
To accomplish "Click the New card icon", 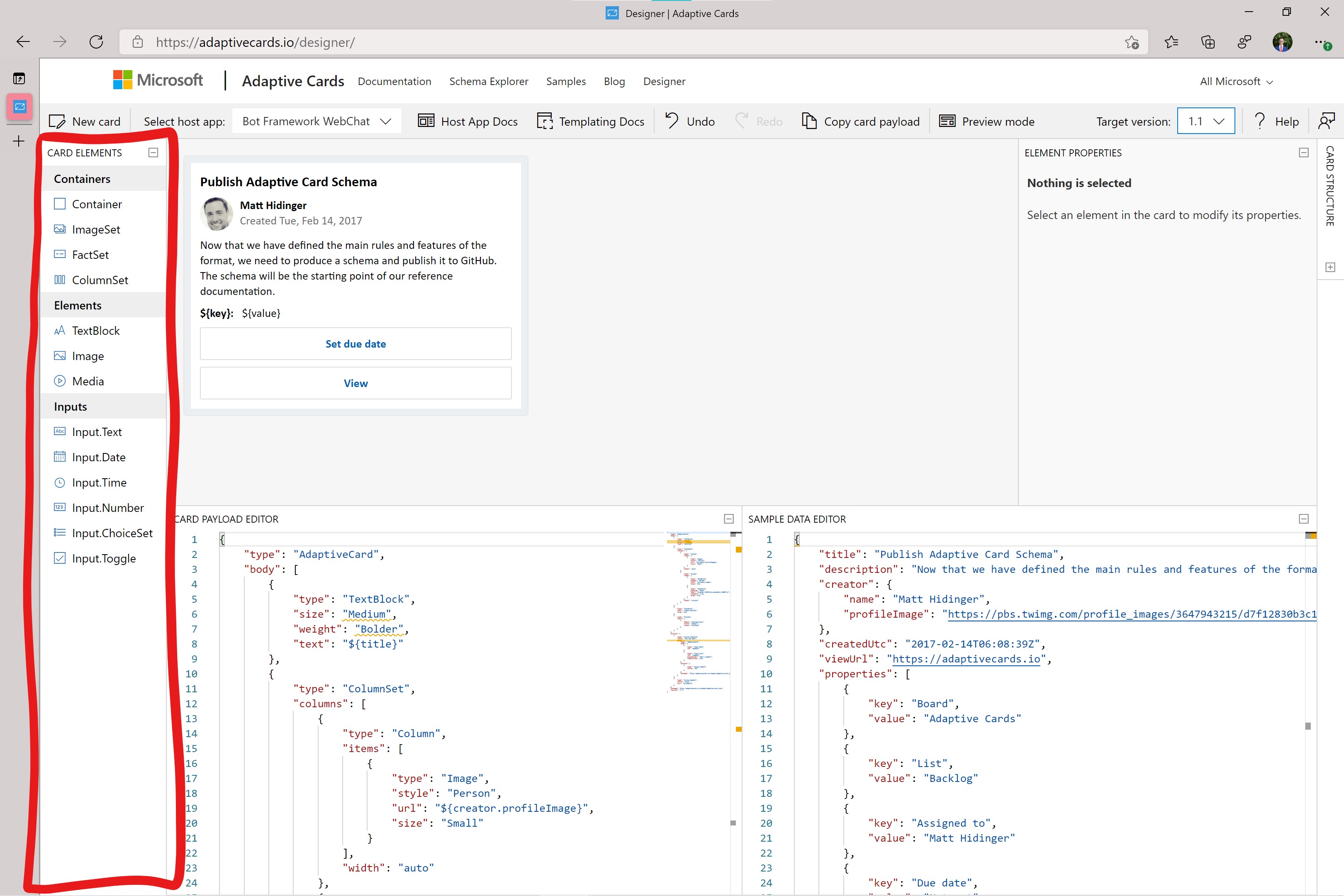I will [x=57, y=121].
